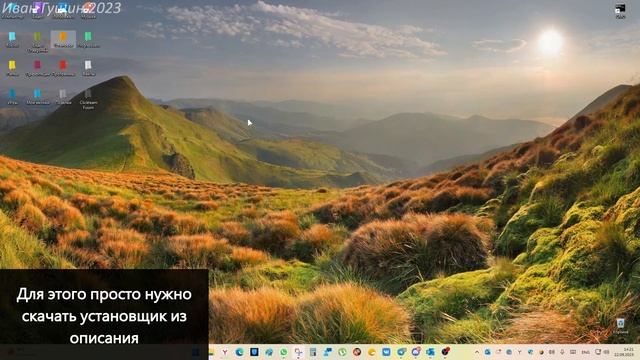The width and height of the screenshot is (640, 360).
Task: Open the Telegram-style paper plane taskbar icon
Action: 401,352
